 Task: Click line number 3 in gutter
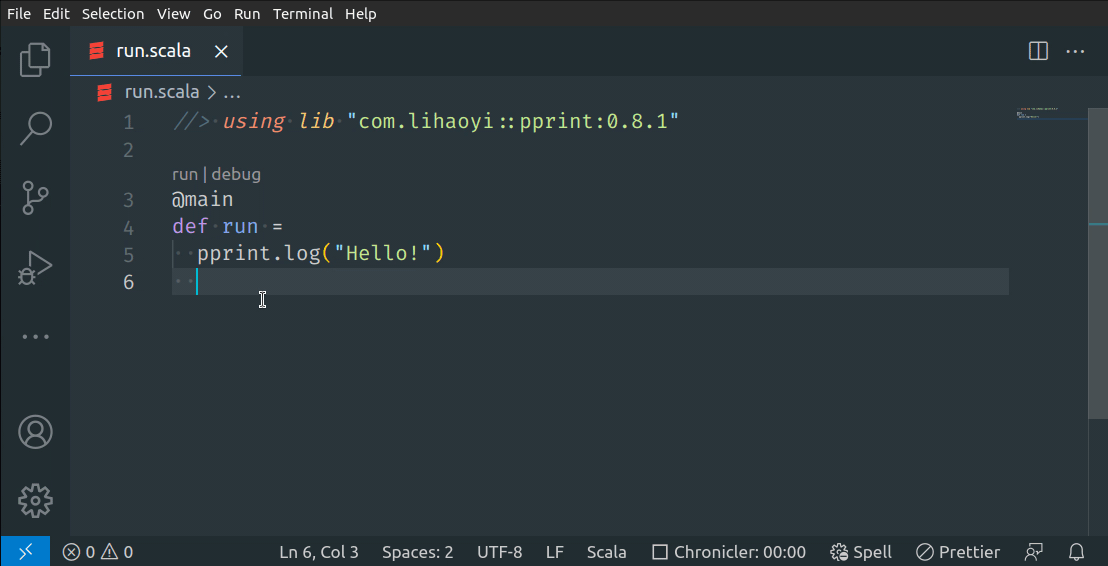[128, 200]
